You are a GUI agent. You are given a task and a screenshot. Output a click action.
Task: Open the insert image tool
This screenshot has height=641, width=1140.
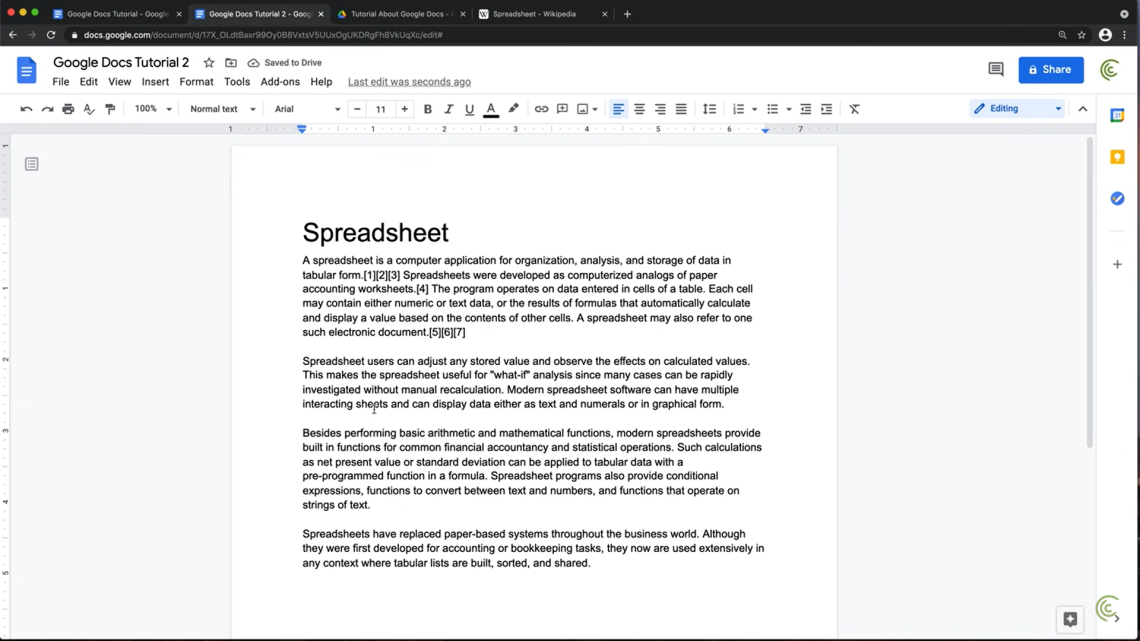(584, 109)
